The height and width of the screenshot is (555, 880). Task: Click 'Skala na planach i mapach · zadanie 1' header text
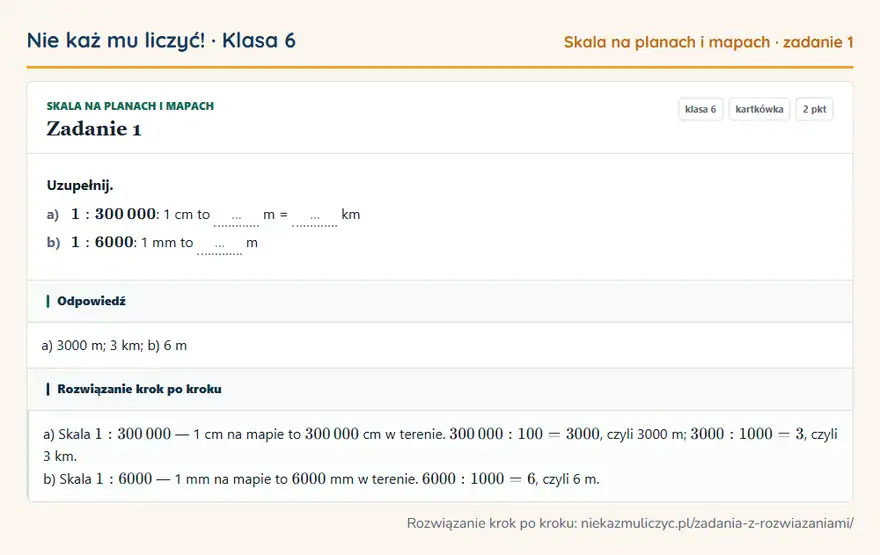click(708, 42)
